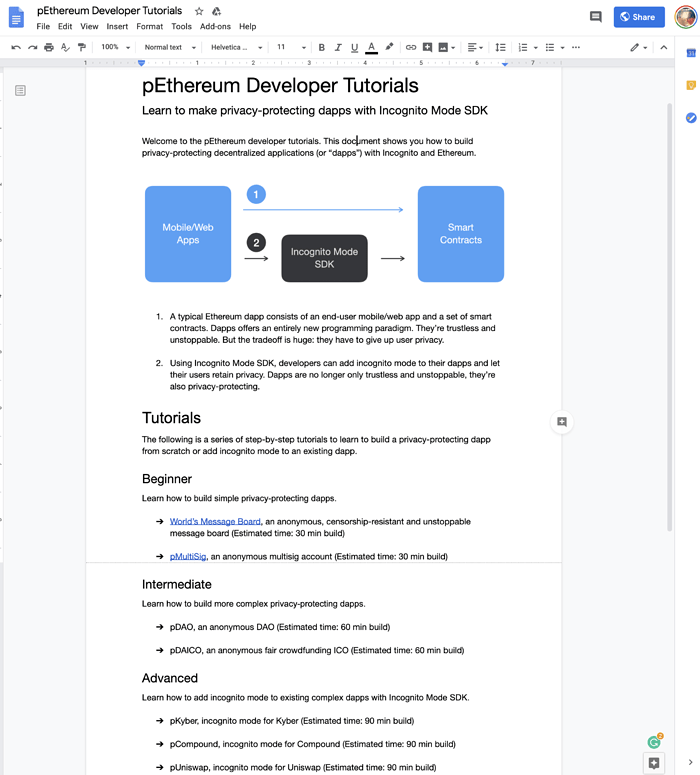This screenshot has width=700, height=775.
Task: Click the right margin marker on ruler
Action: coord(504,64)
